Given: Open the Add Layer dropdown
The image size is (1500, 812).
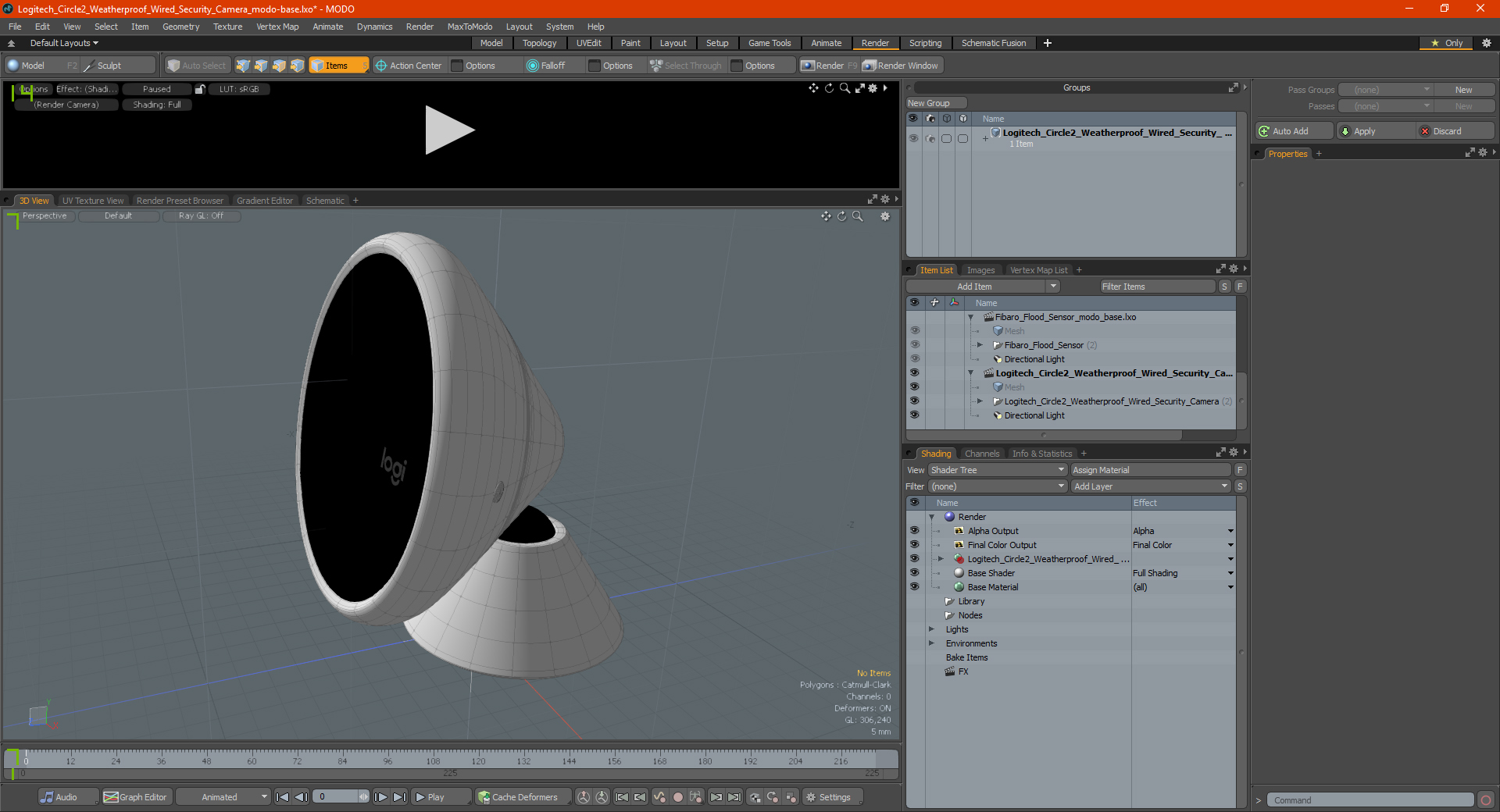Looking at the screenshot, I should pyautogui.click(x=1152, y=486).
